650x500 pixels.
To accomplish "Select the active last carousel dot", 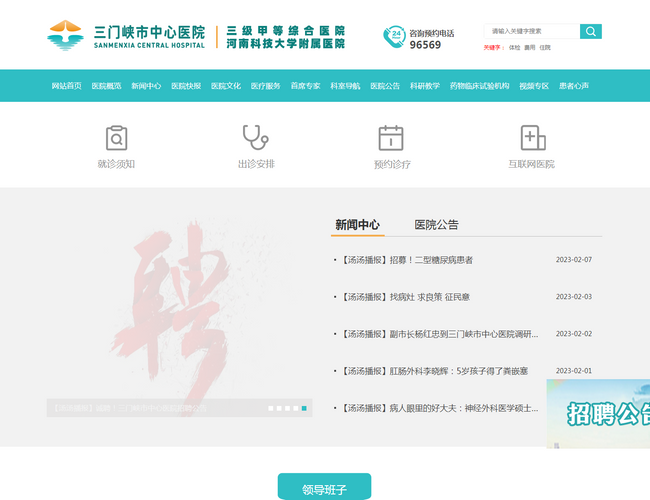I will (x=304, y=408).
